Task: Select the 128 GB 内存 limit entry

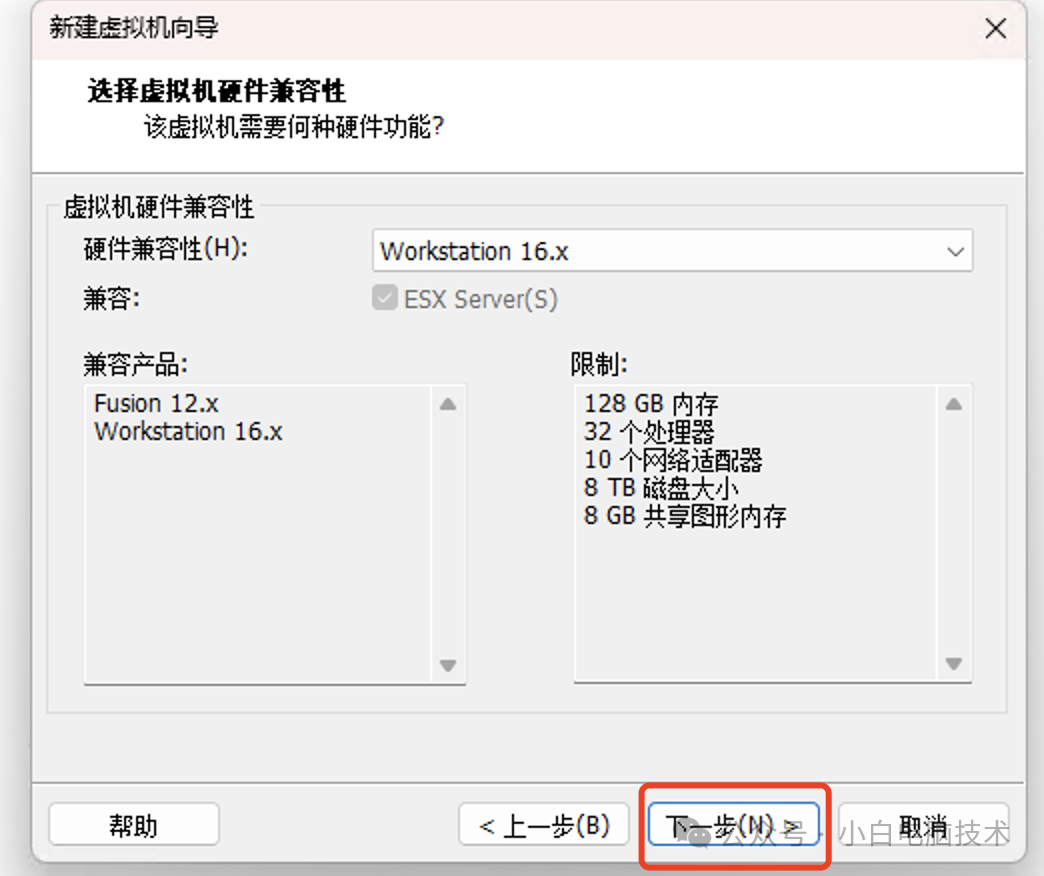Action: 650,403
